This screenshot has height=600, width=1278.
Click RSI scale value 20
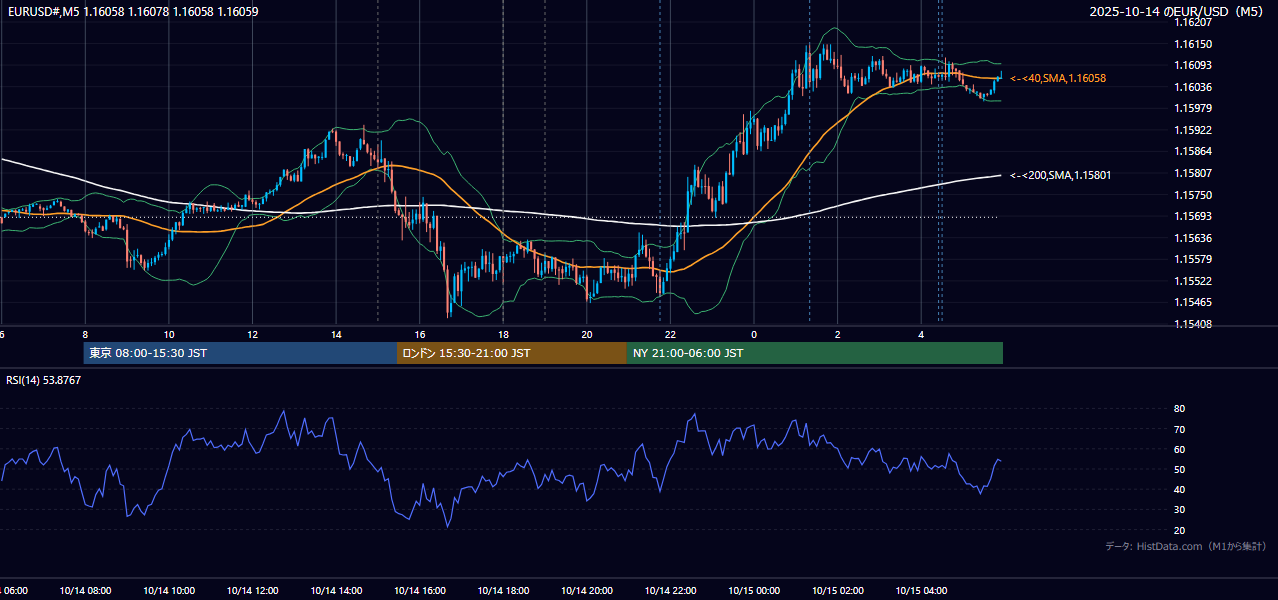(1180, 530)
